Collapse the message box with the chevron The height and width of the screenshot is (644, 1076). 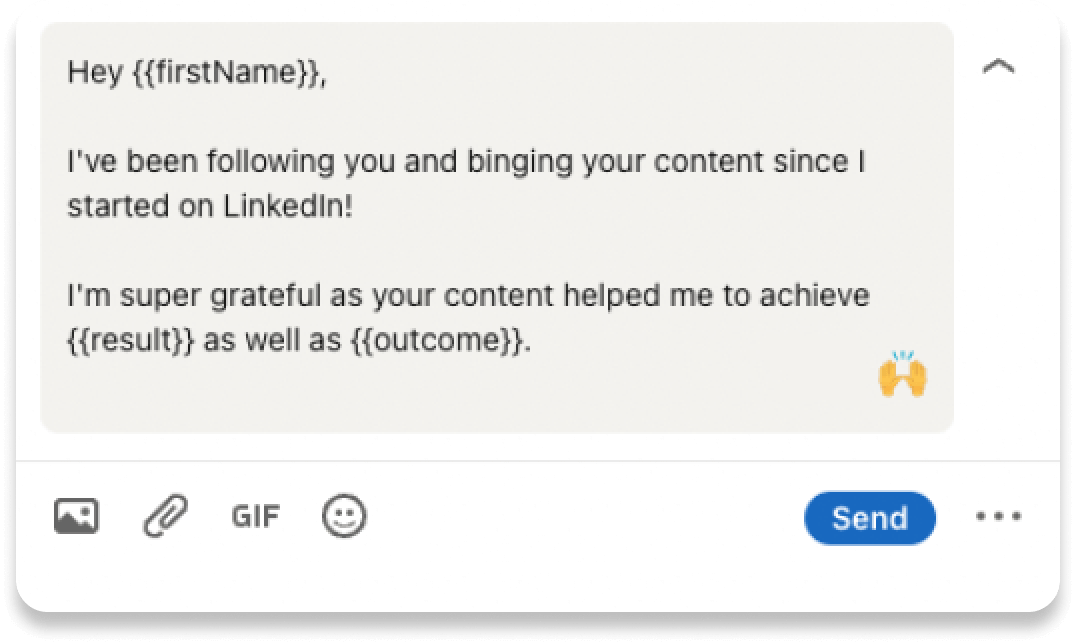click(999, 68)
